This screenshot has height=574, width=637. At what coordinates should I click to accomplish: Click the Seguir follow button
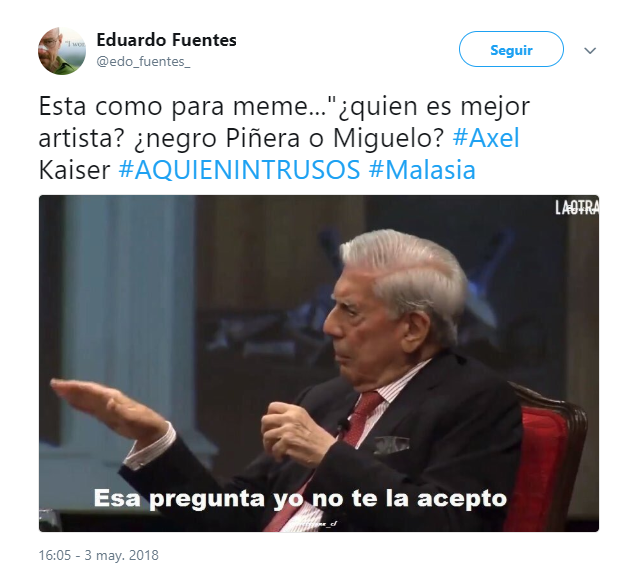coord(511,49)
